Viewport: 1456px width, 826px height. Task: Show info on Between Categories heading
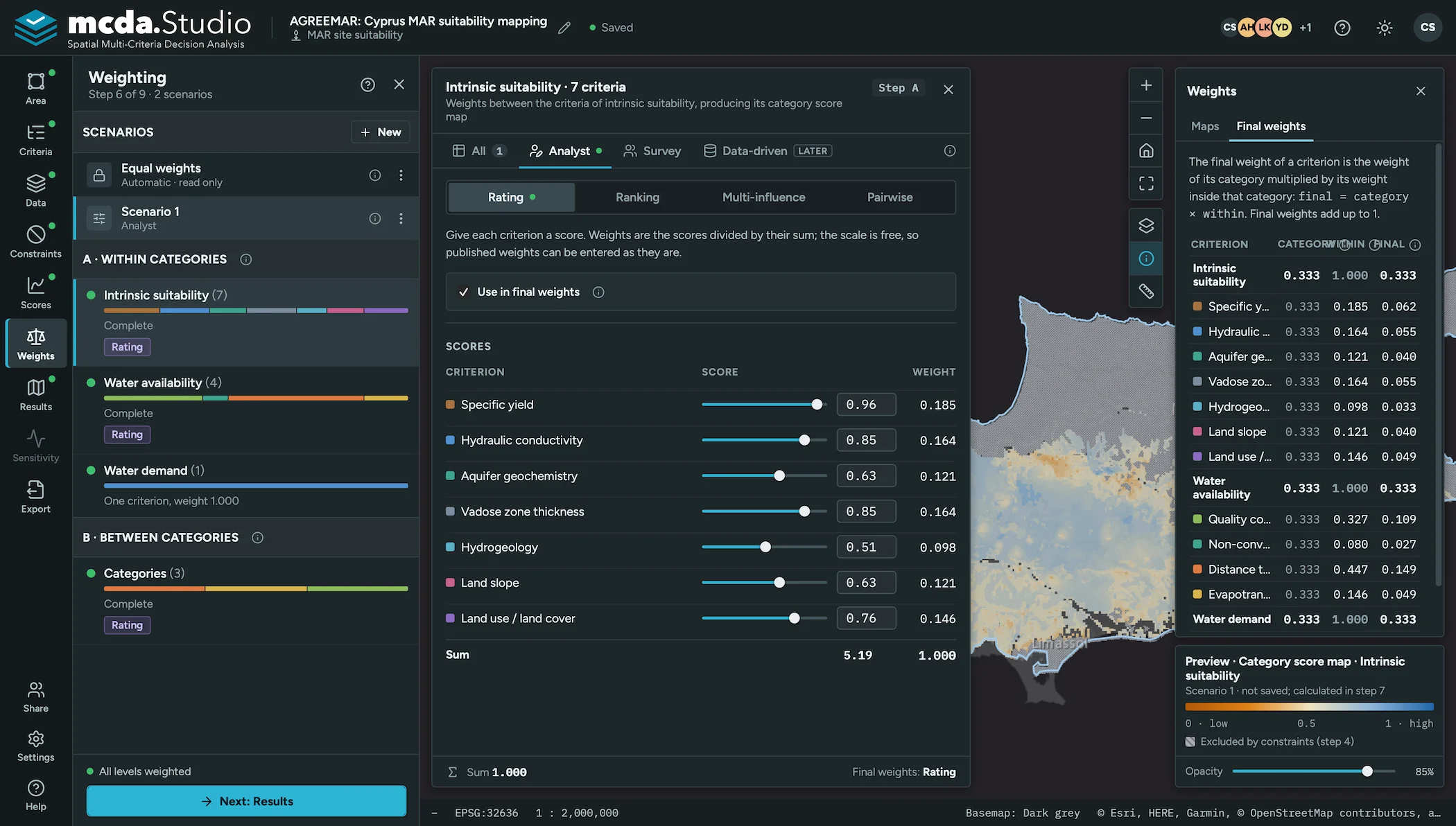click(258, 538)
